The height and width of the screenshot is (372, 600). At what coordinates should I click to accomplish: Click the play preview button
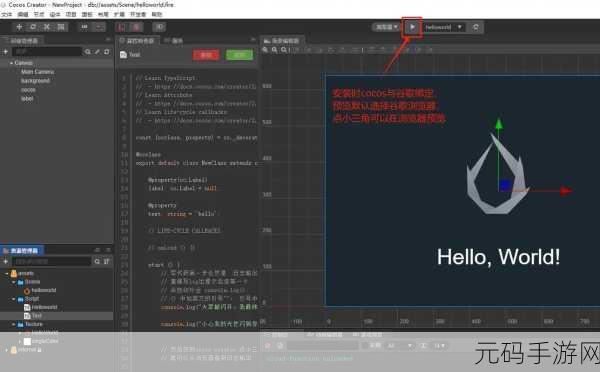tap(412, 27)
